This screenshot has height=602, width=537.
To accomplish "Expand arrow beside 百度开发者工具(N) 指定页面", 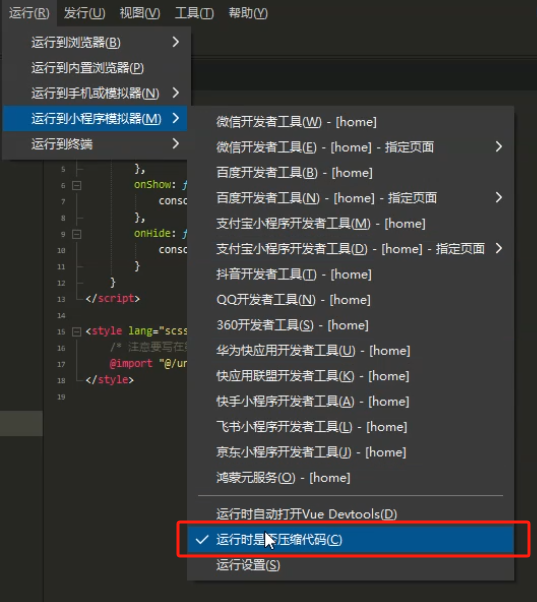I will 499,198.
